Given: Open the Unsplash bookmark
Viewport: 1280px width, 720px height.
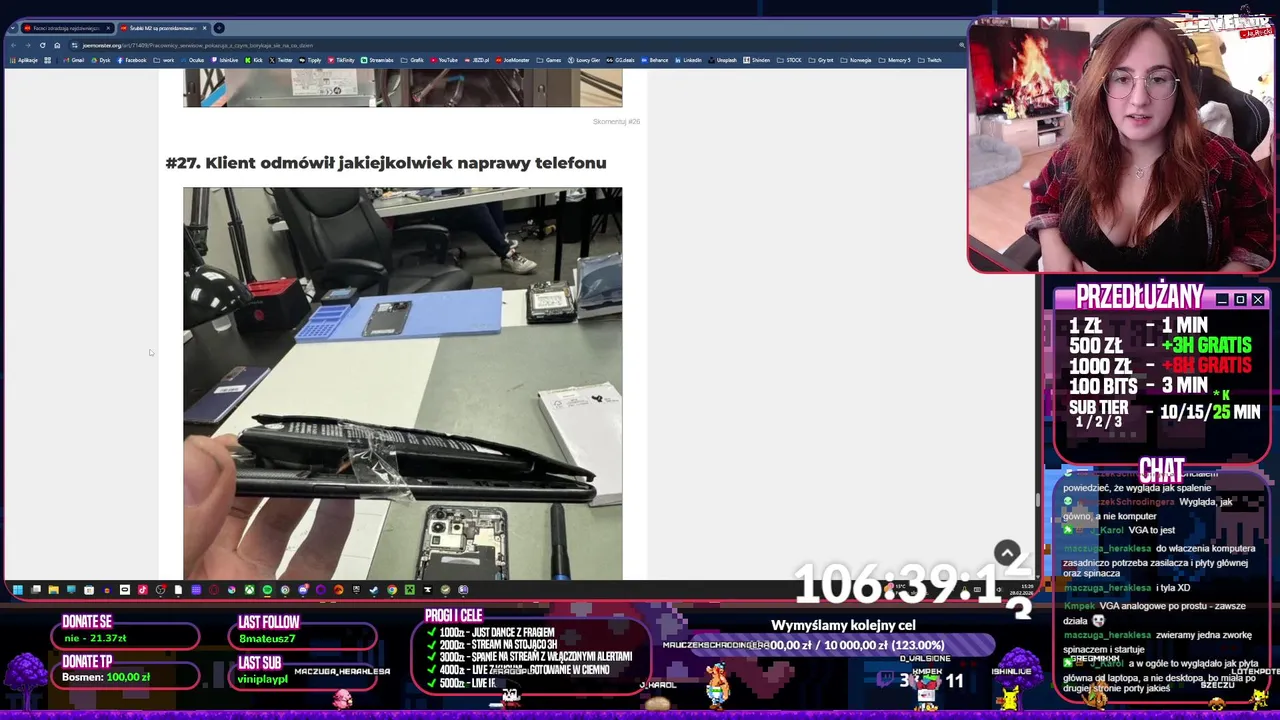Looking at the screenshot, I should [x=723, y=60].
